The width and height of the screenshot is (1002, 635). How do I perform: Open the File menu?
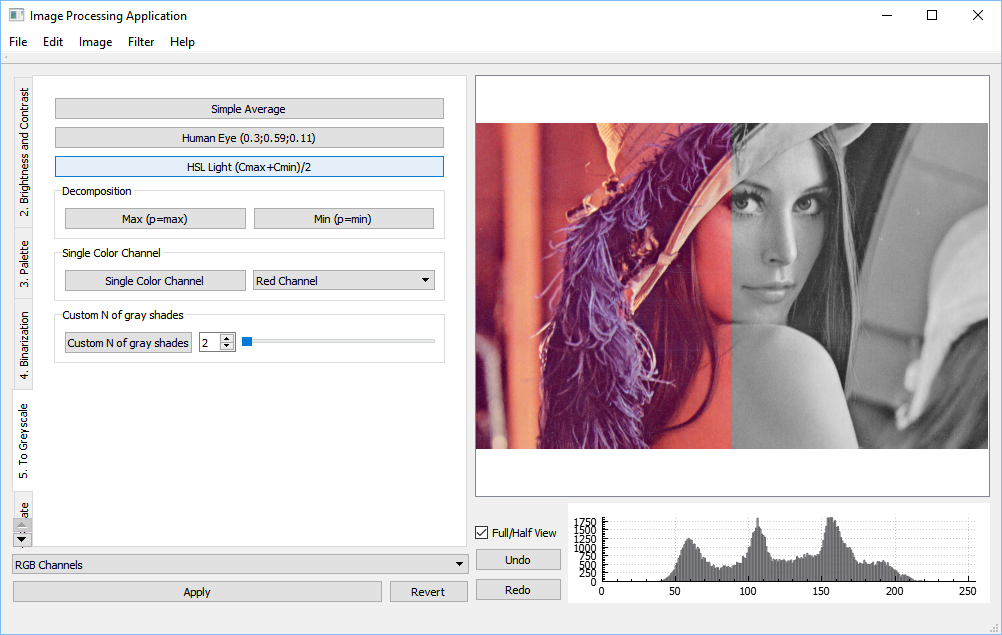pos(18,42)
